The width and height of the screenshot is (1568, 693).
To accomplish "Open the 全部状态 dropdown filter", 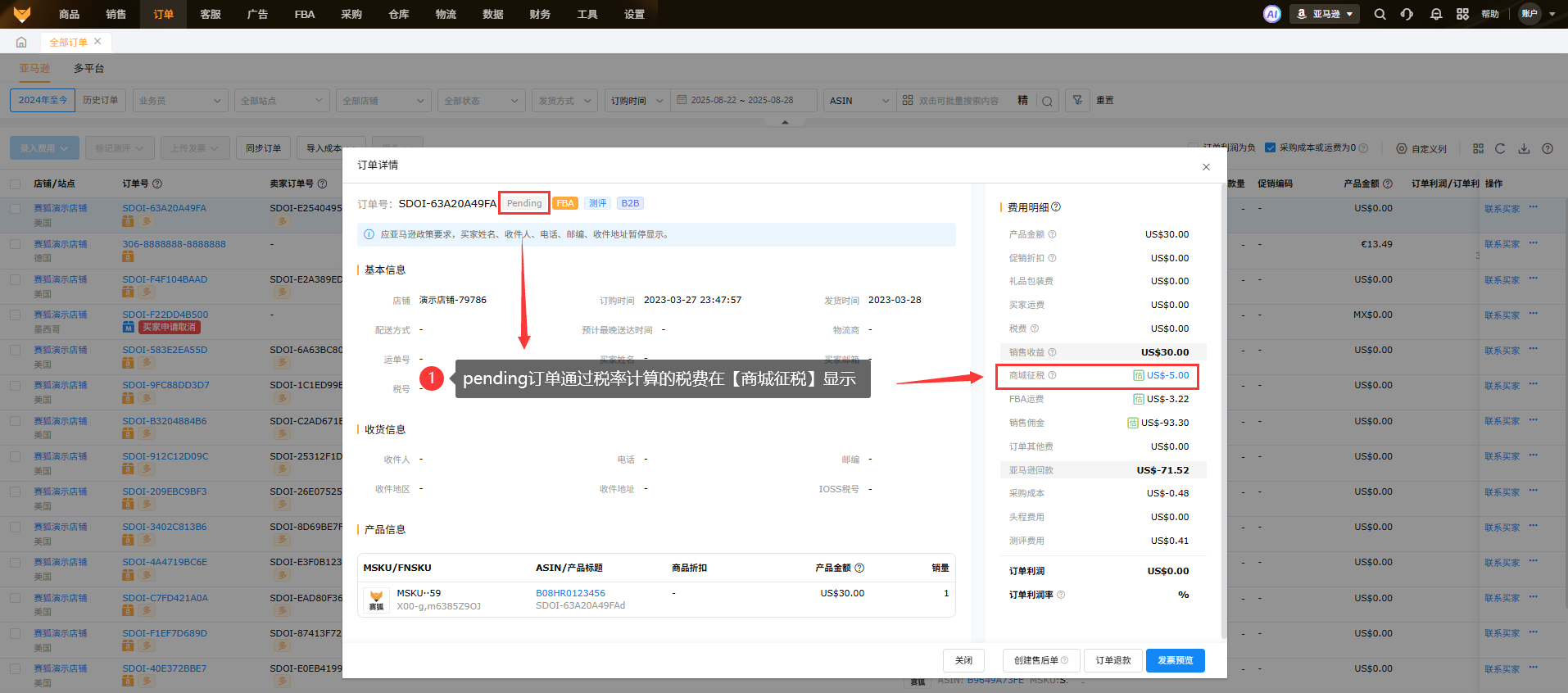I will point(482,100).
